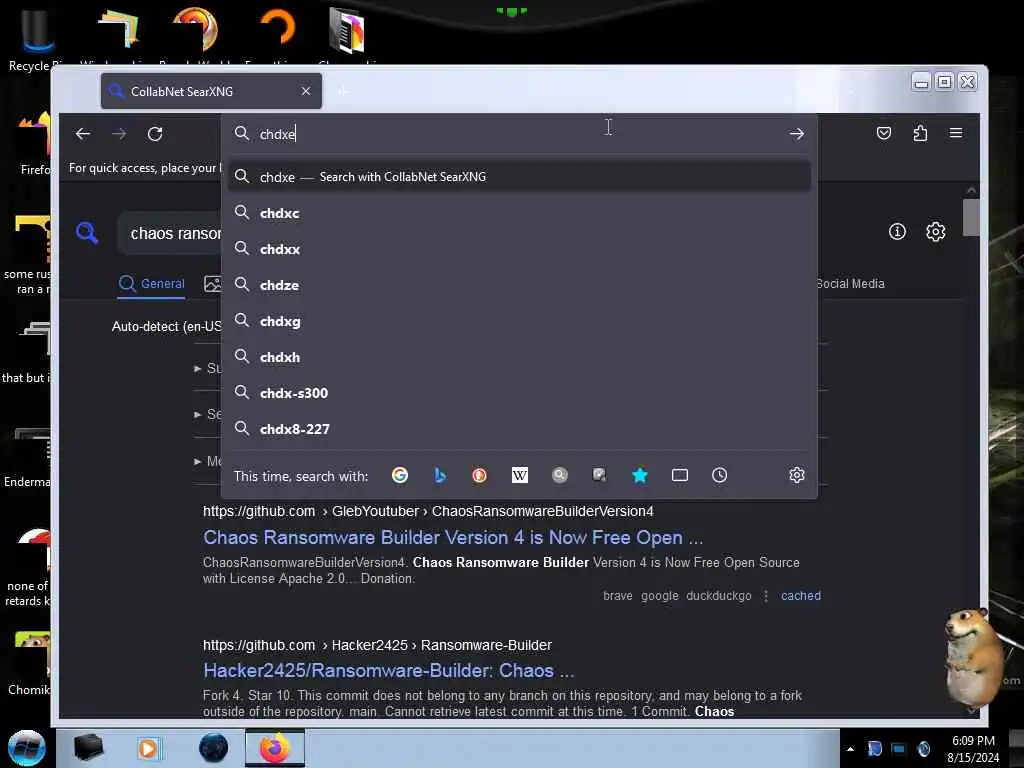1024x768 pixels.
Task: Search this time with DuckDuckGo
Action: 479,475
